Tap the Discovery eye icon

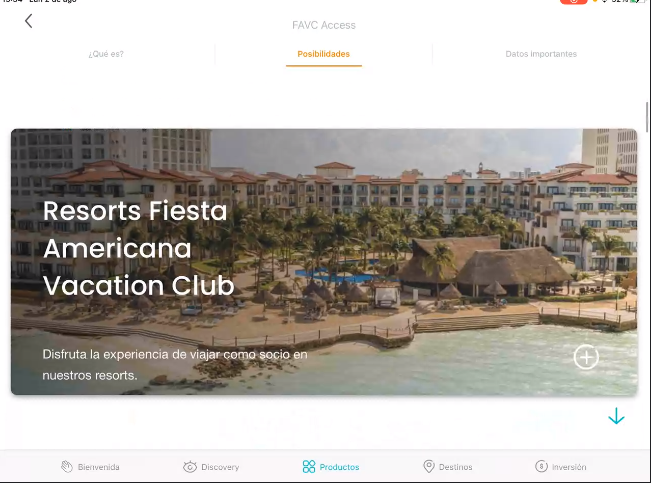(x=190, y=467)
